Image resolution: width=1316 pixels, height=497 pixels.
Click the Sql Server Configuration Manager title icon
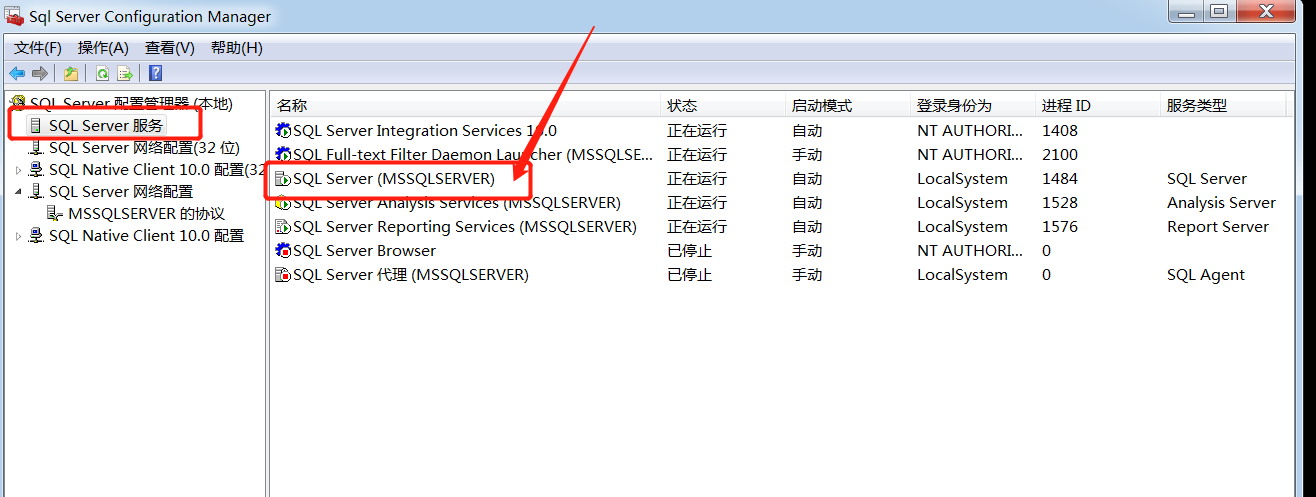coord(15,16)
